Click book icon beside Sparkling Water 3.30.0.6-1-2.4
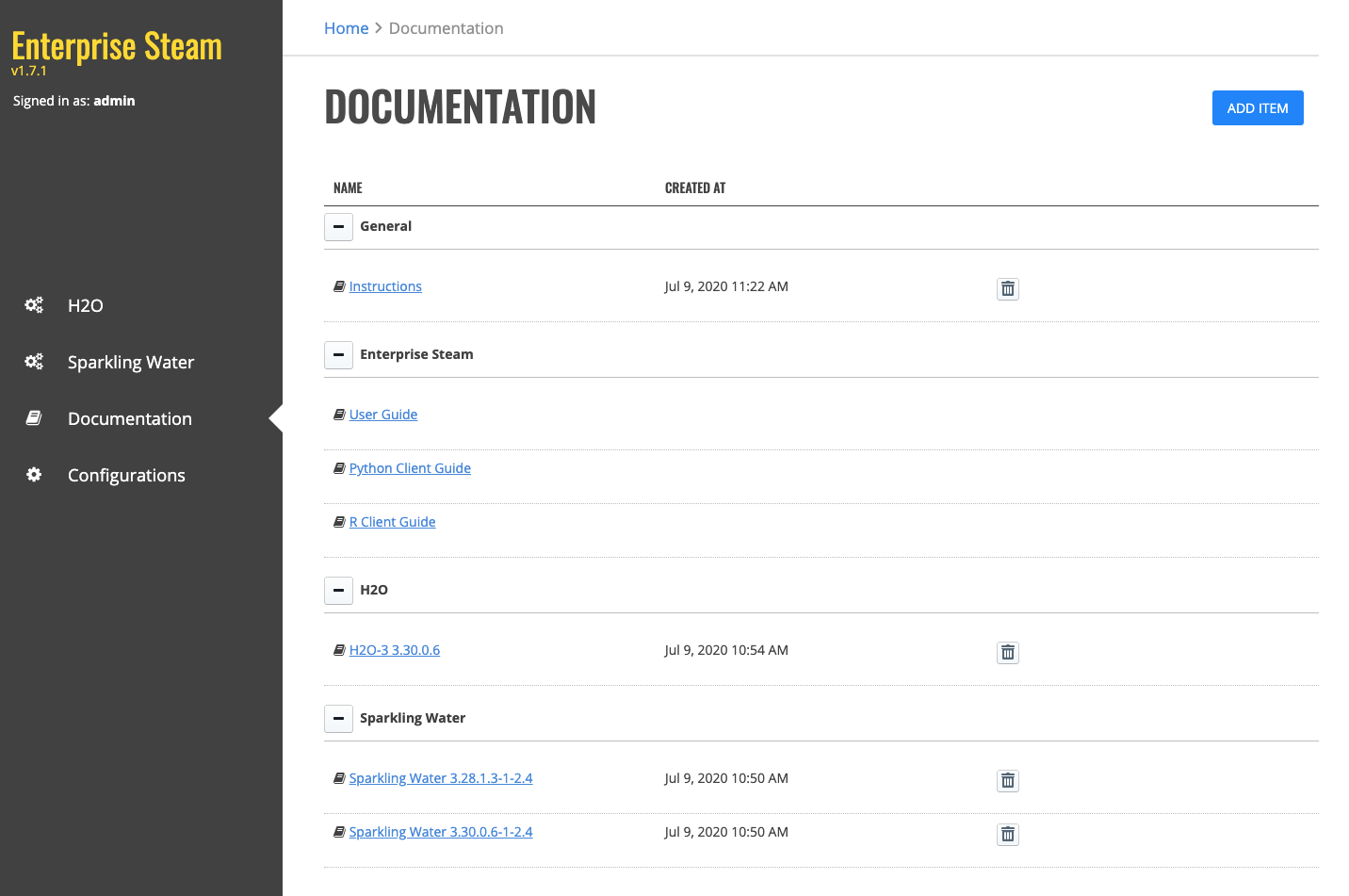 [x=339, y=832]
